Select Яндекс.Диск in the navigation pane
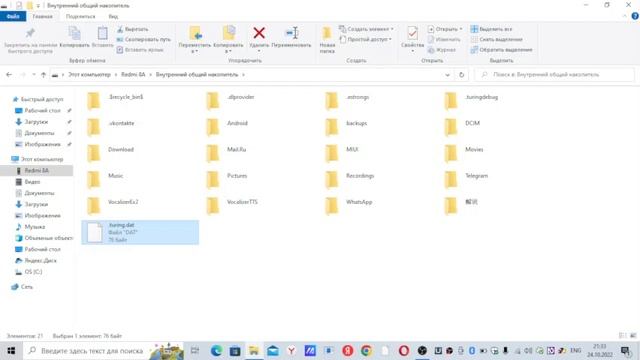 click(36, 260)
